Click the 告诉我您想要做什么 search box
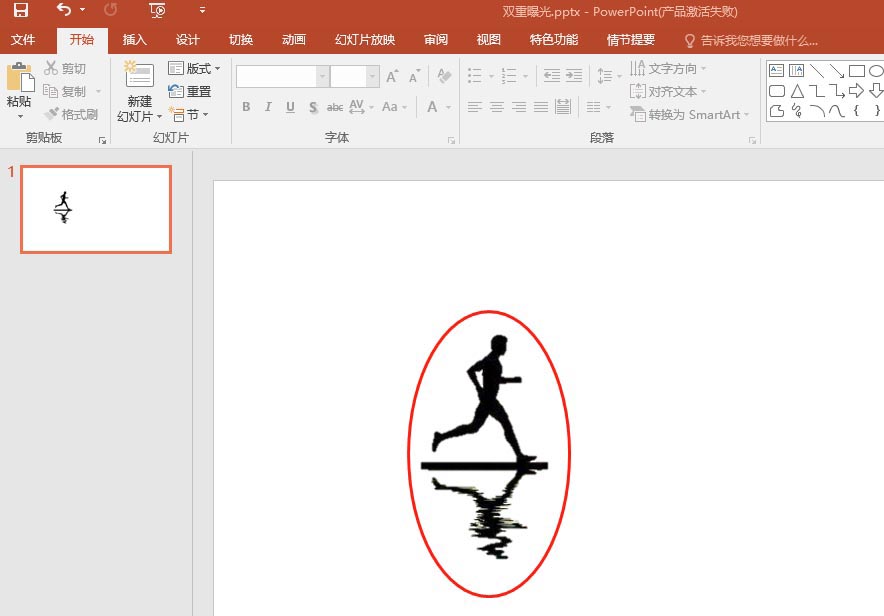The height and width of the screenshot is (616, 884). click(x=752, y=41)
